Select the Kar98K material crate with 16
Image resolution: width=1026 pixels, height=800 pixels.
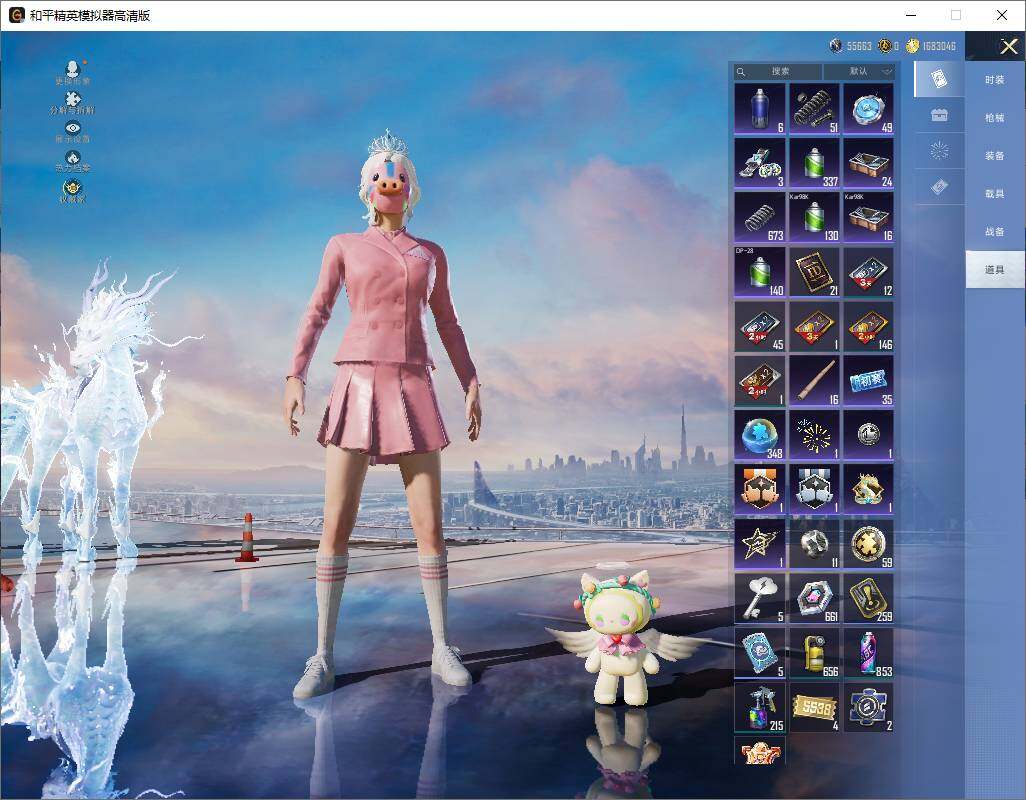pyautogui.click(x=868, y=217)
